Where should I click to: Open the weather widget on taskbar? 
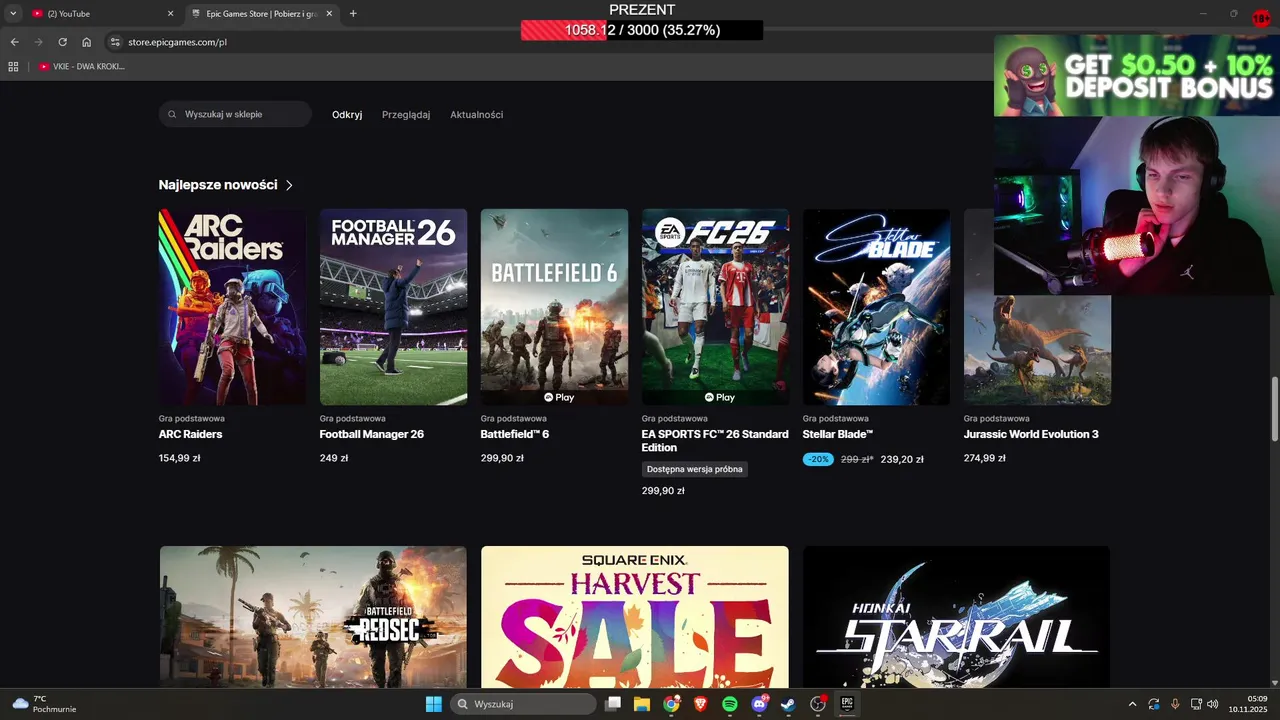click(x=45, y=704)
